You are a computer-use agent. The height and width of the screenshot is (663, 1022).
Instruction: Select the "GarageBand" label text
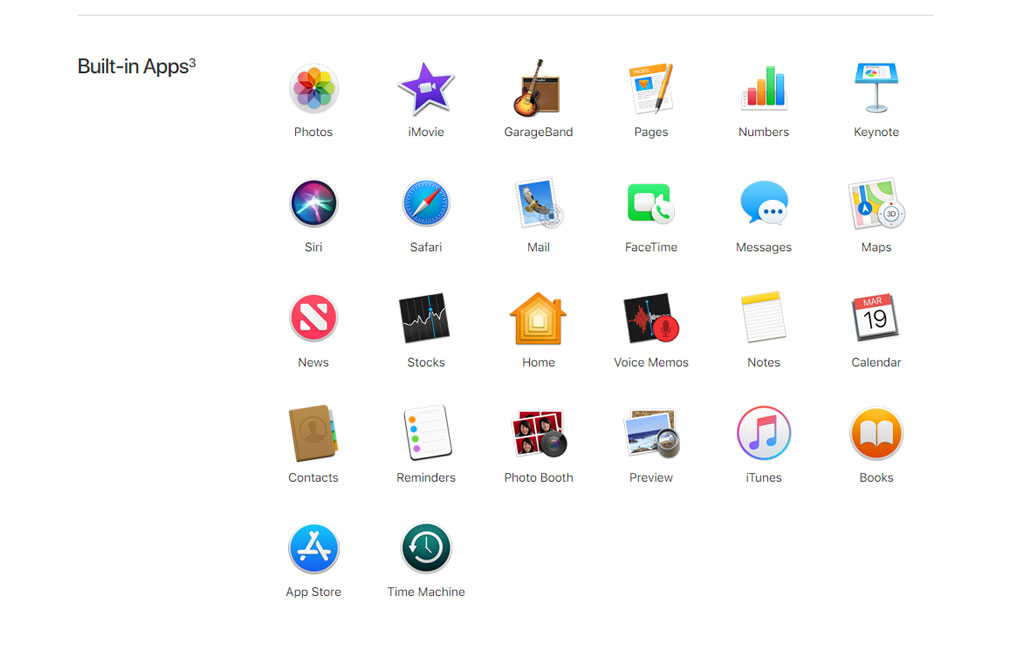pos(538,132)
